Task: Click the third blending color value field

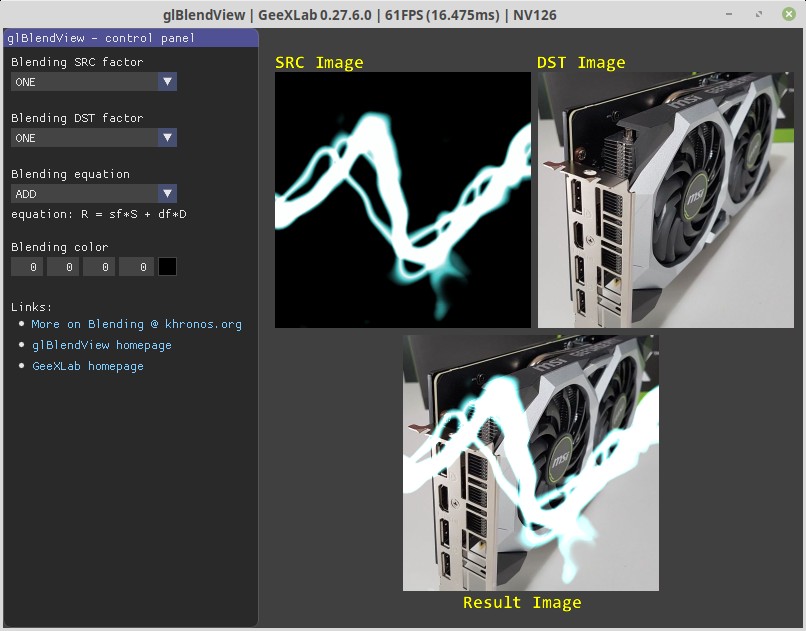Action: [99, 267]
